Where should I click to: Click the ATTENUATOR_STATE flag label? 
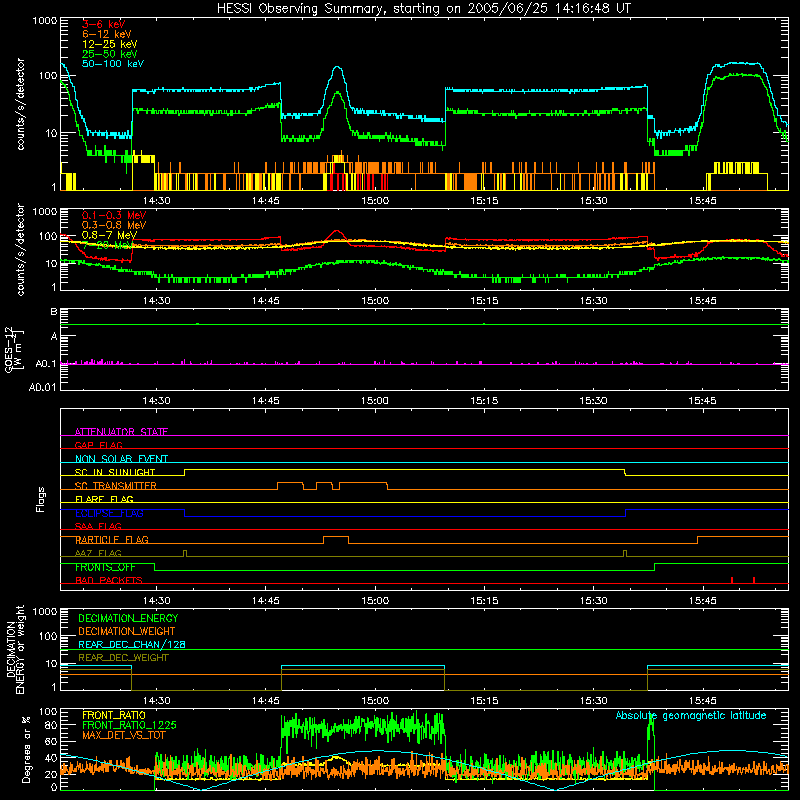pos(121,432)
